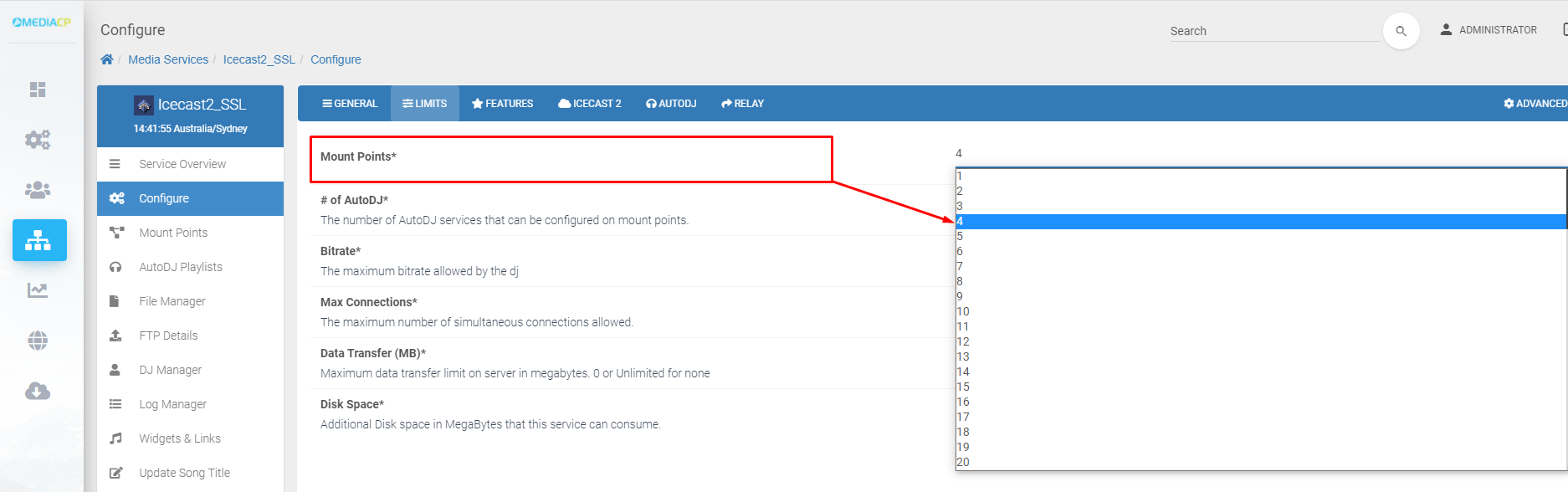Click the Data Transfer (MB)* label
The height and width of the screenshot is (492, 1568).
pos(373,353)
